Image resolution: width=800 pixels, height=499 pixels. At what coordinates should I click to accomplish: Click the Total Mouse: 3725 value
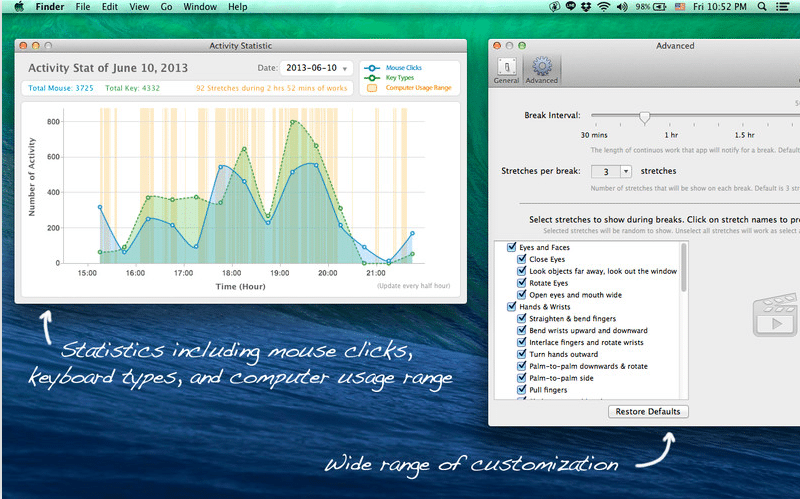coord(61,88)
